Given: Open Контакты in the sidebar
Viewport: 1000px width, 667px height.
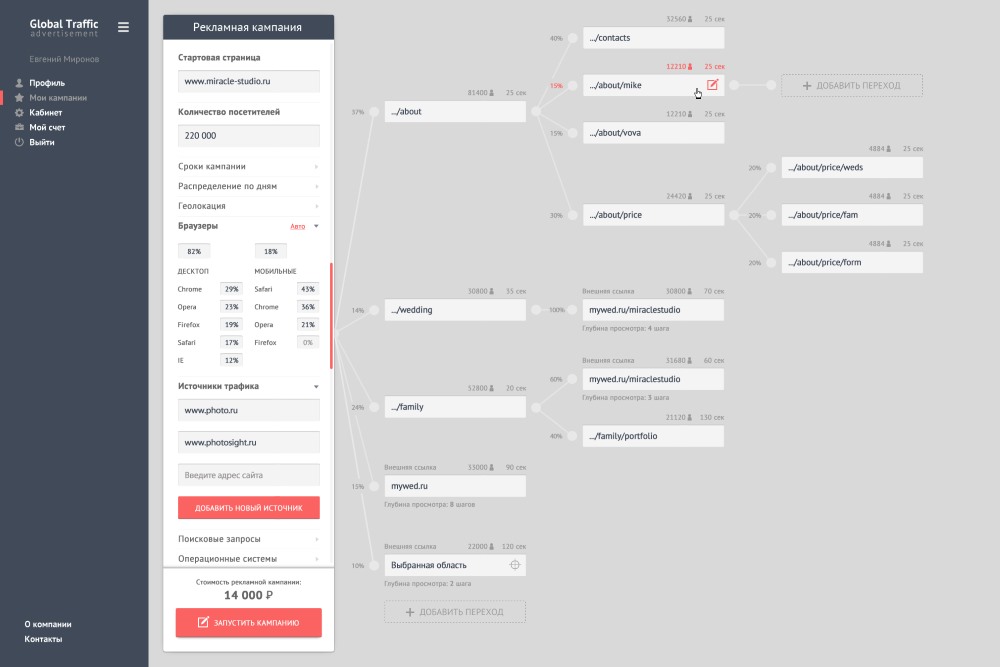Looking at the screenshot, I should point(43,639).
